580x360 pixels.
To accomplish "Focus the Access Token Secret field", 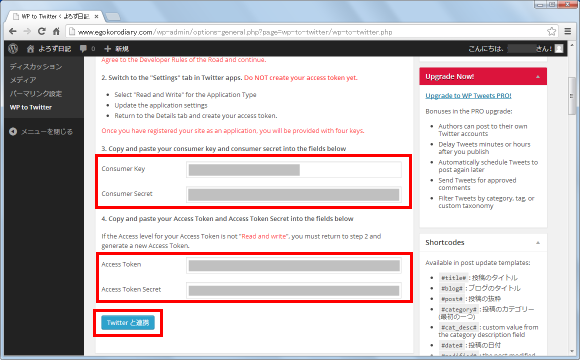I will pyautogui.click(x=294, y=290).
